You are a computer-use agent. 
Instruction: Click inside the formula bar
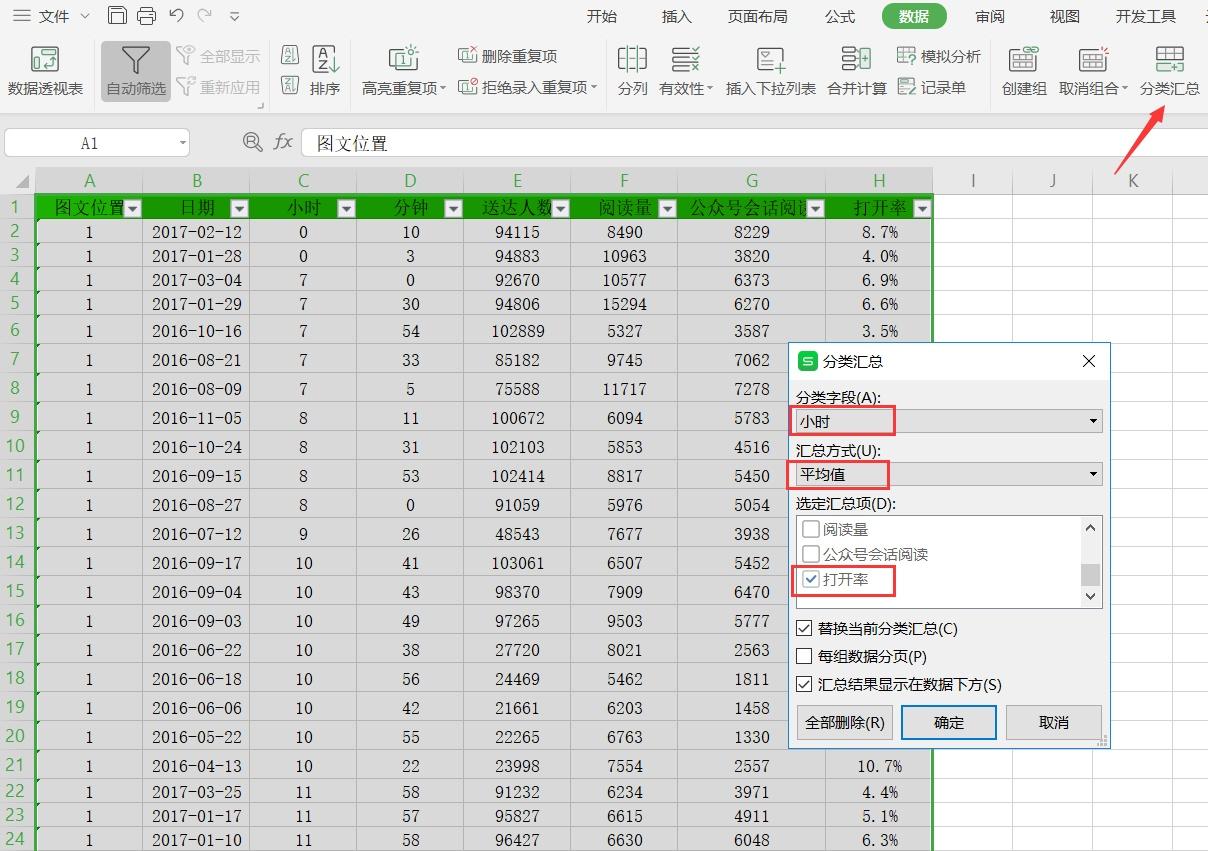500,141
